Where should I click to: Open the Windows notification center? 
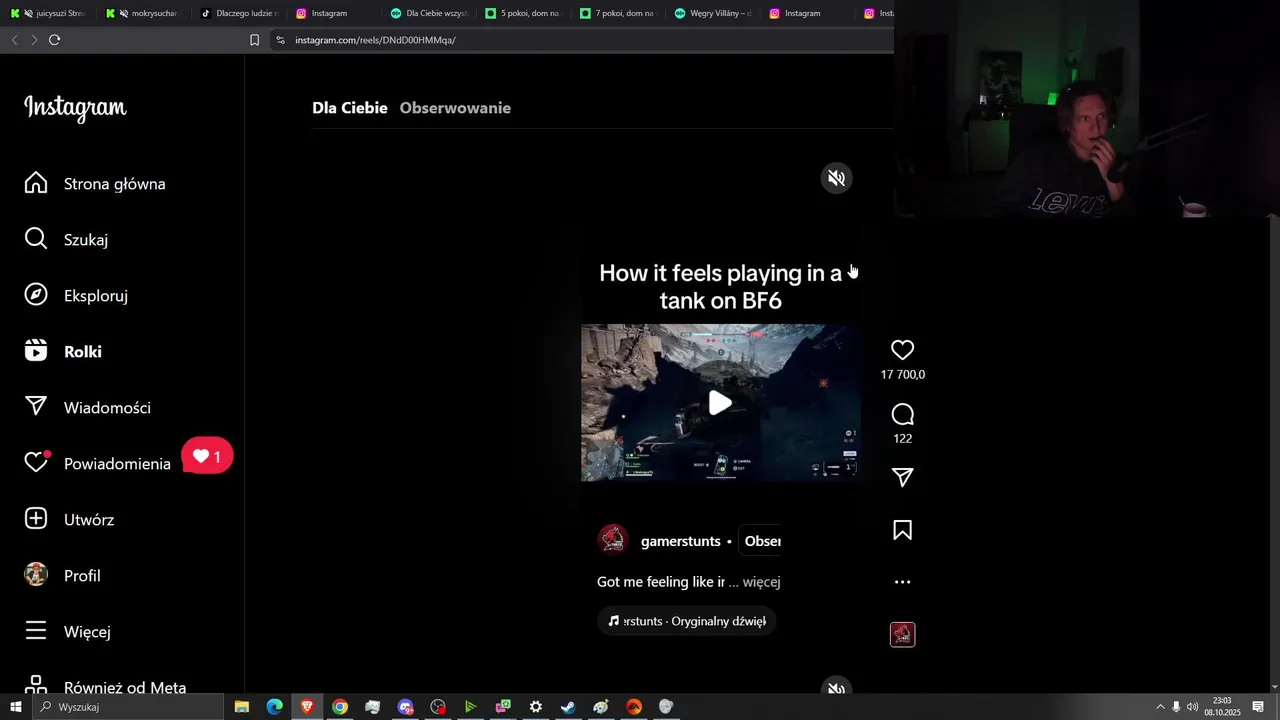pyautogui.click(x=1258, y=707)
